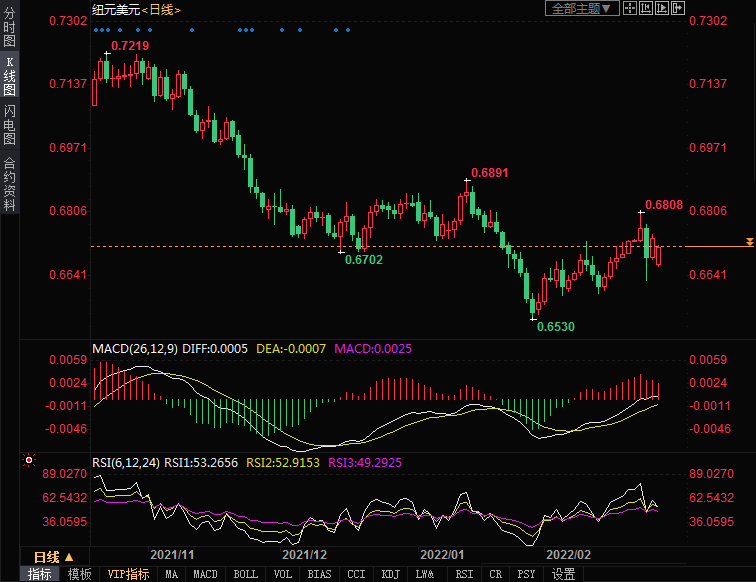Click the orange price line arrow marker
756x582 pixels.
749,242
